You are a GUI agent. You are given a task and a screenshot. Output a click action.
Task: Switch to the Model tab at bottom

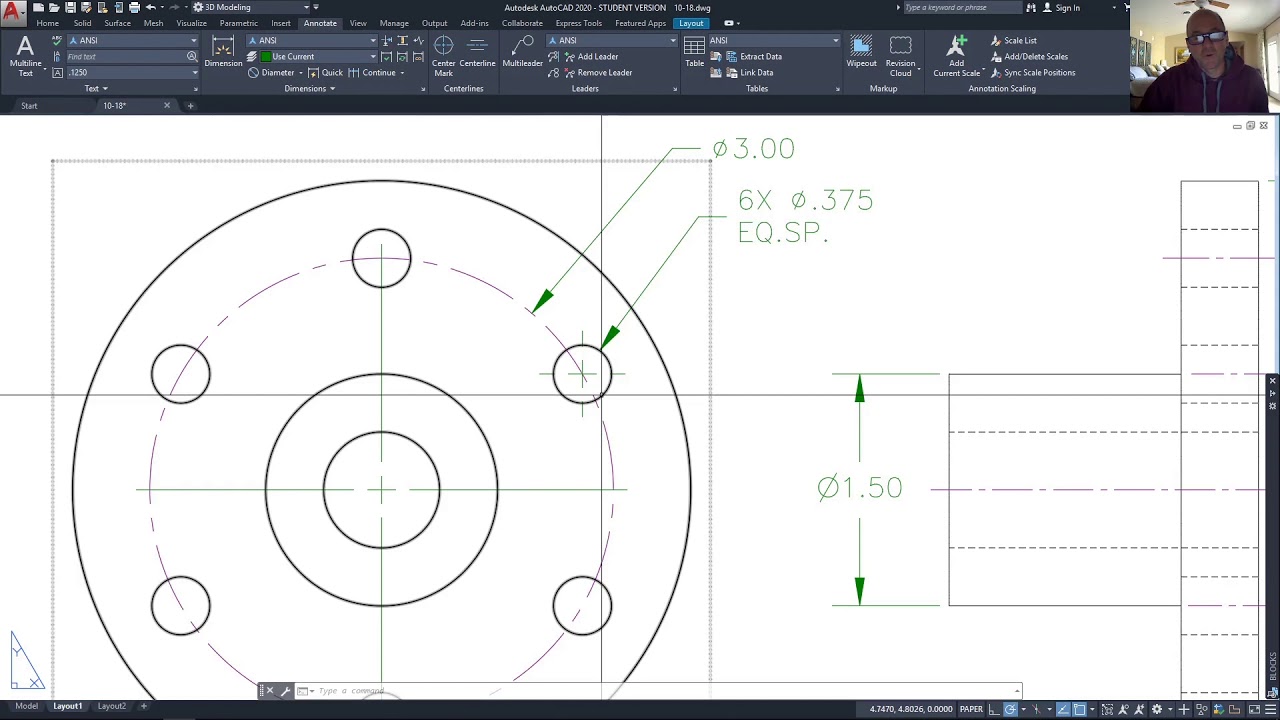(x=26, y=706)
